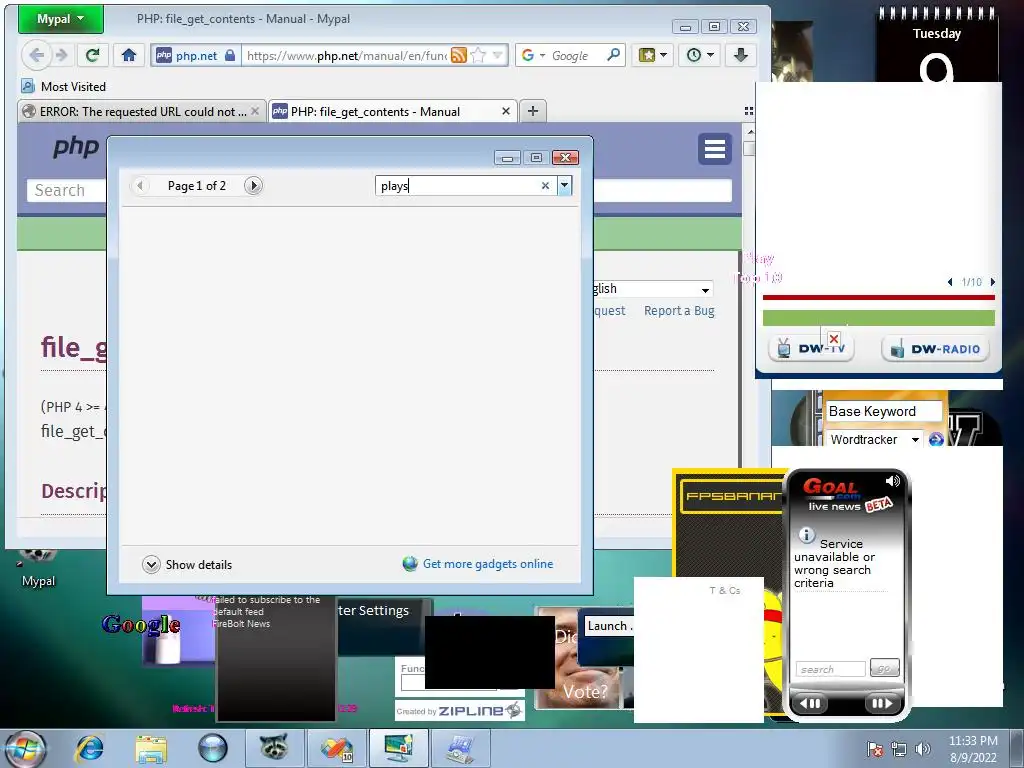1024x768 pixels.
Task: Click the Wordtracker go globe button
Action: [x=936, y=440]
